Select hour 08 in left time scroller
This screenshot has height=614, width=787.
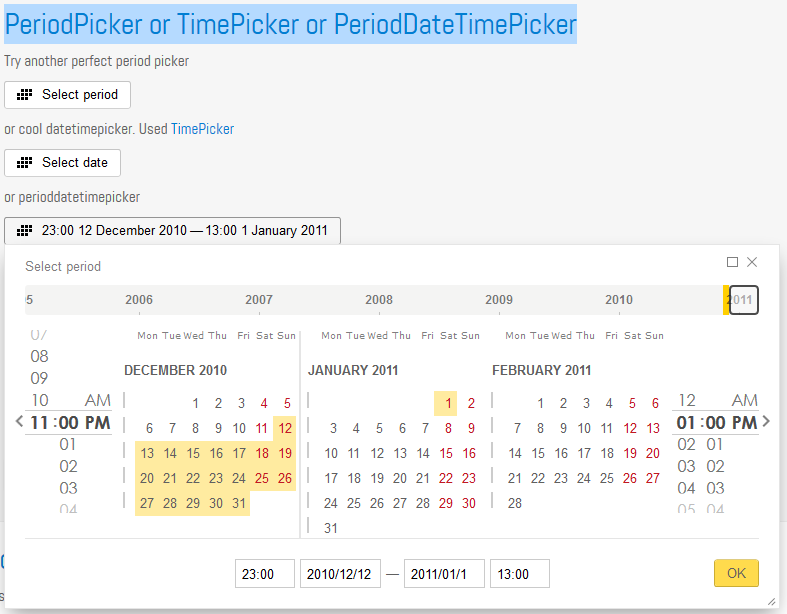40,356
